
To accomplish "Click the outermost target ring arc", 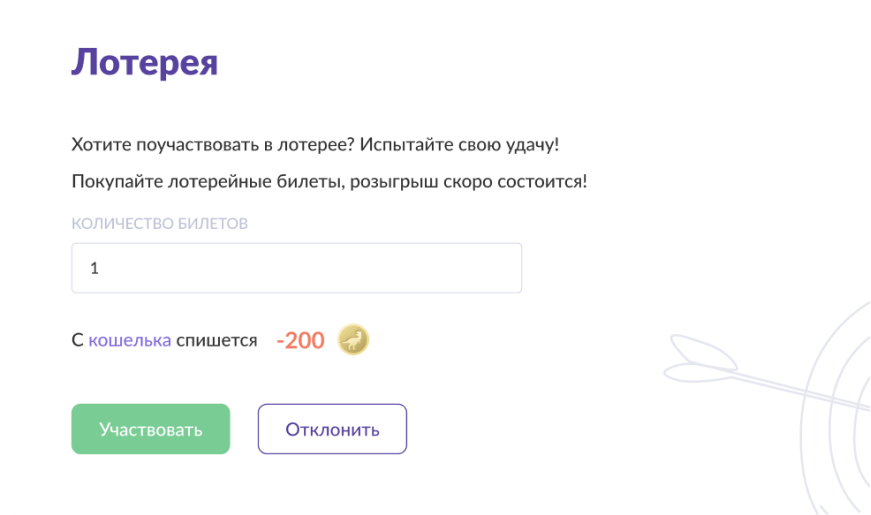I will [x=807, y=422].
